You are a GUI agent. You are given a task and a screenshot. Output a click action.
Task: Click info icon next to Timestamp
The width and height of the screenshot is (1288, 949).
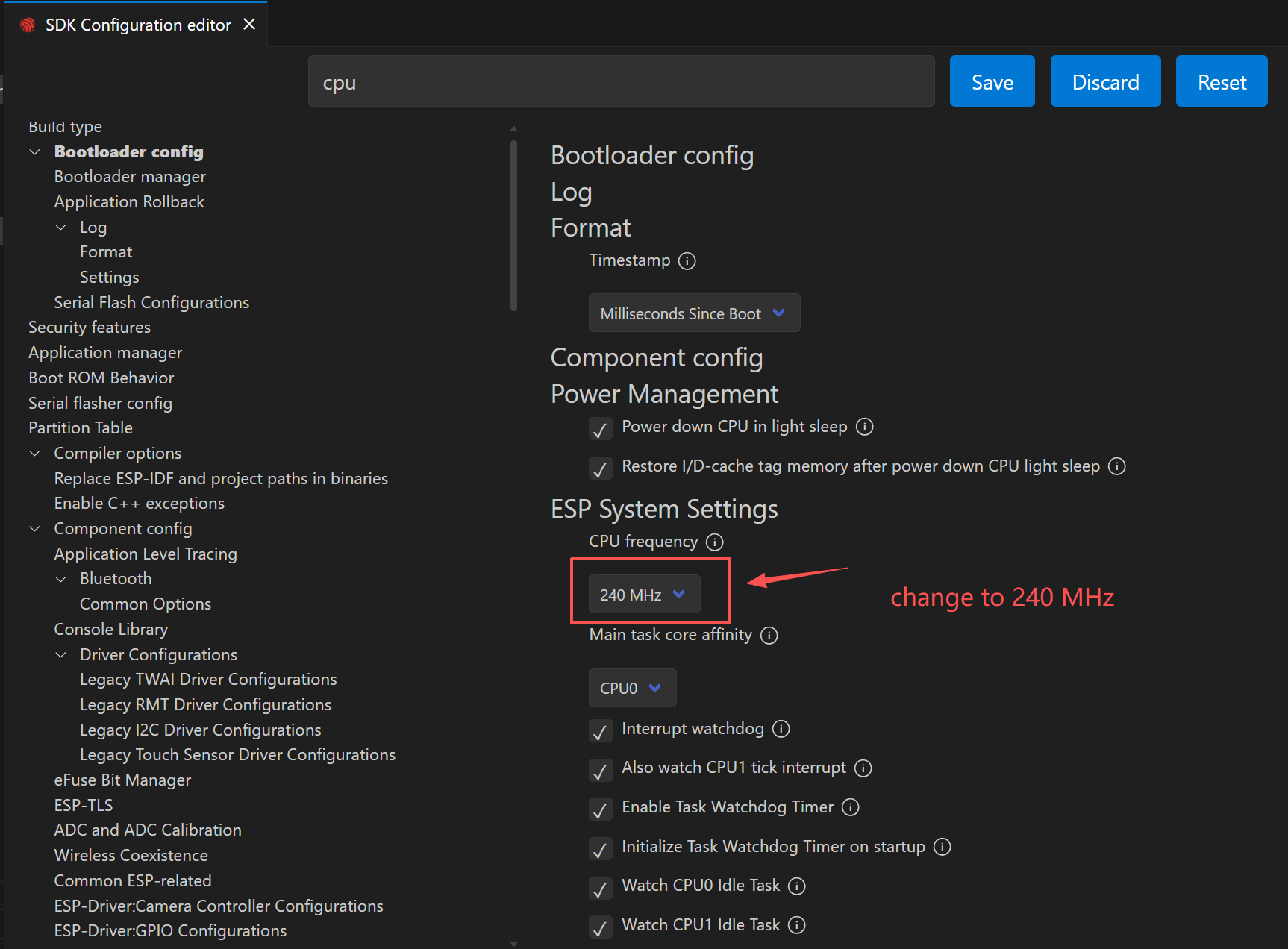click(687, 261)
